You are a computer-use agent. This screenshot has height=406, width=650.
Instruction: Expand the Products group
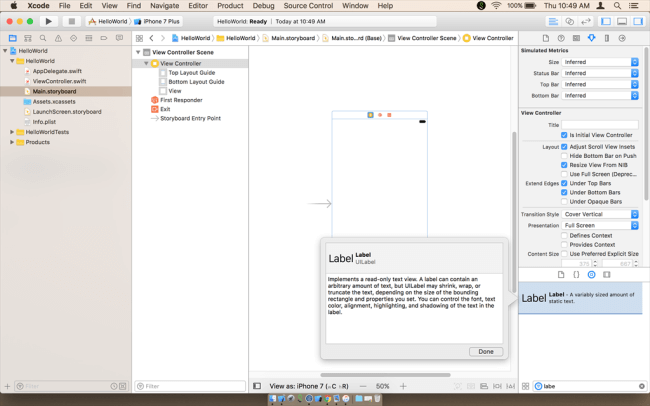12,142
